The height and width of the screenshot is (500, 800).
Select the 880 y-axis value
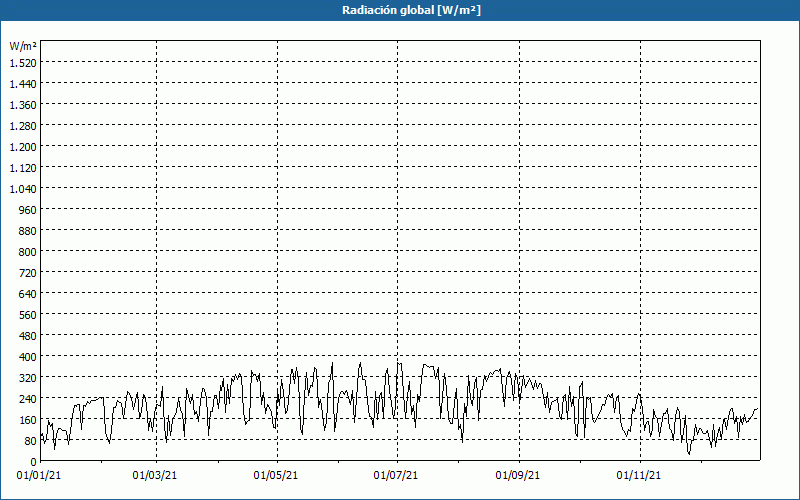point(27,231)
